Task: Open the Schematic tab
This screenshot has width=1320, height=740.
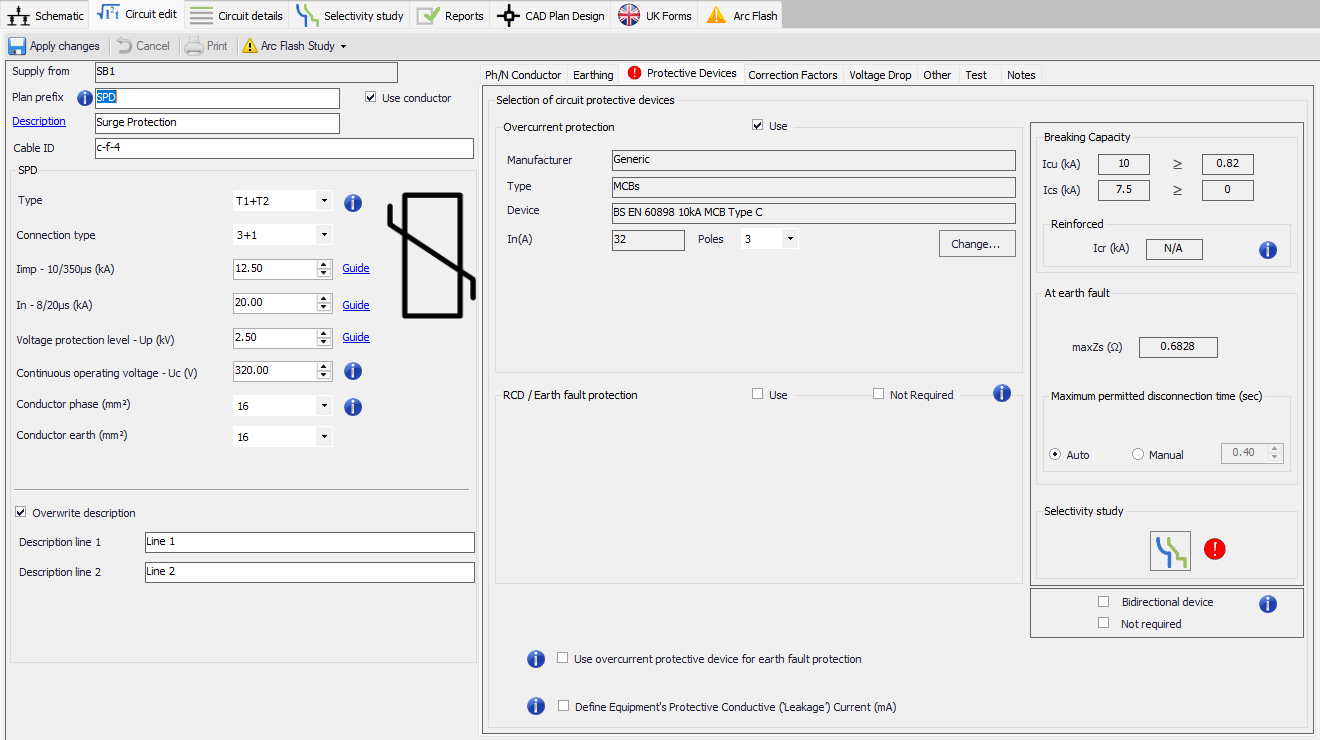Action: coord(46,15)
